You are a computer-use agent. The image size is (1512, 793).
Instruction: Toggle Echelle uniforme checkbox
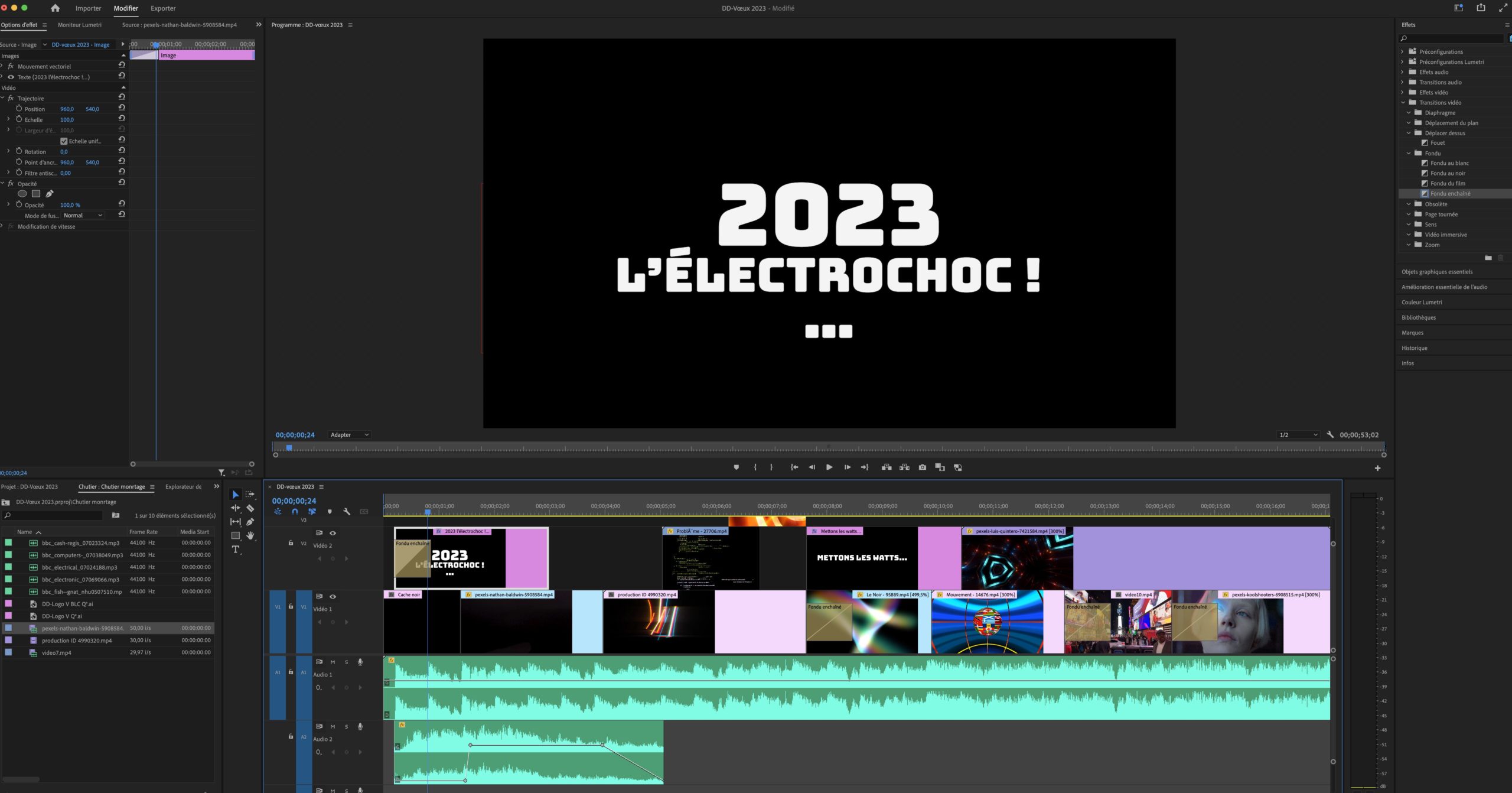pos(64,141)
